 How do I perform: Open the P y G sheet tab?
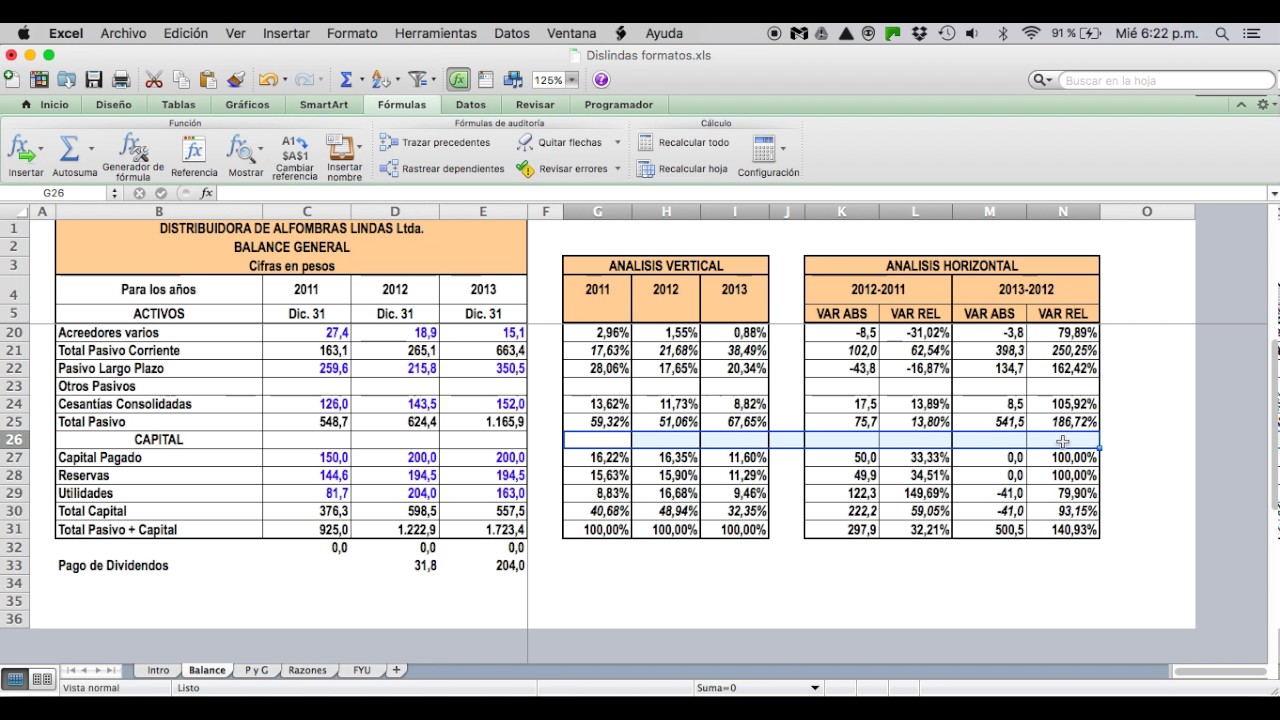point(257,670)
